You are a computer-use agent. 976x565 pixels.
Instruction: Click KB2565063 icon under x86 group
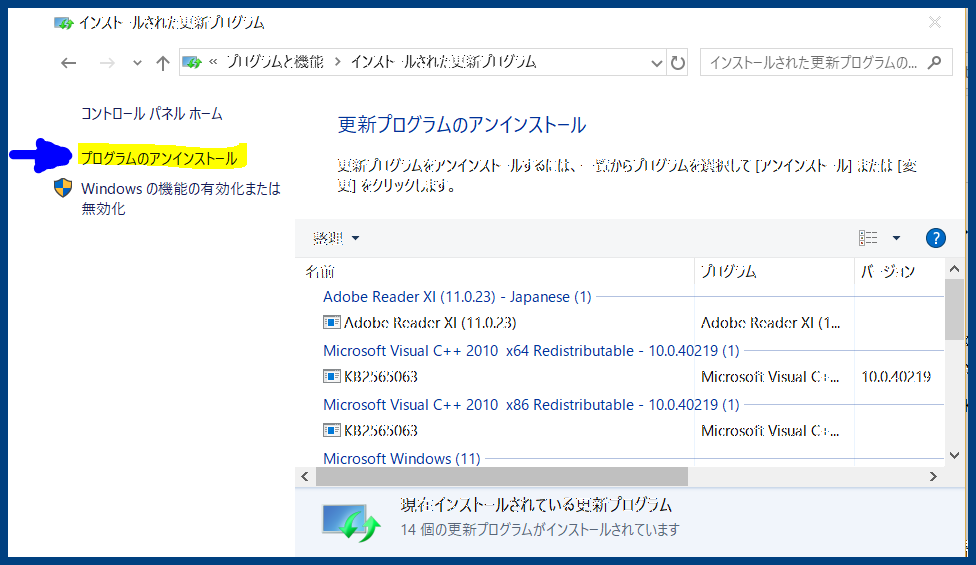(x=331, y=431)
